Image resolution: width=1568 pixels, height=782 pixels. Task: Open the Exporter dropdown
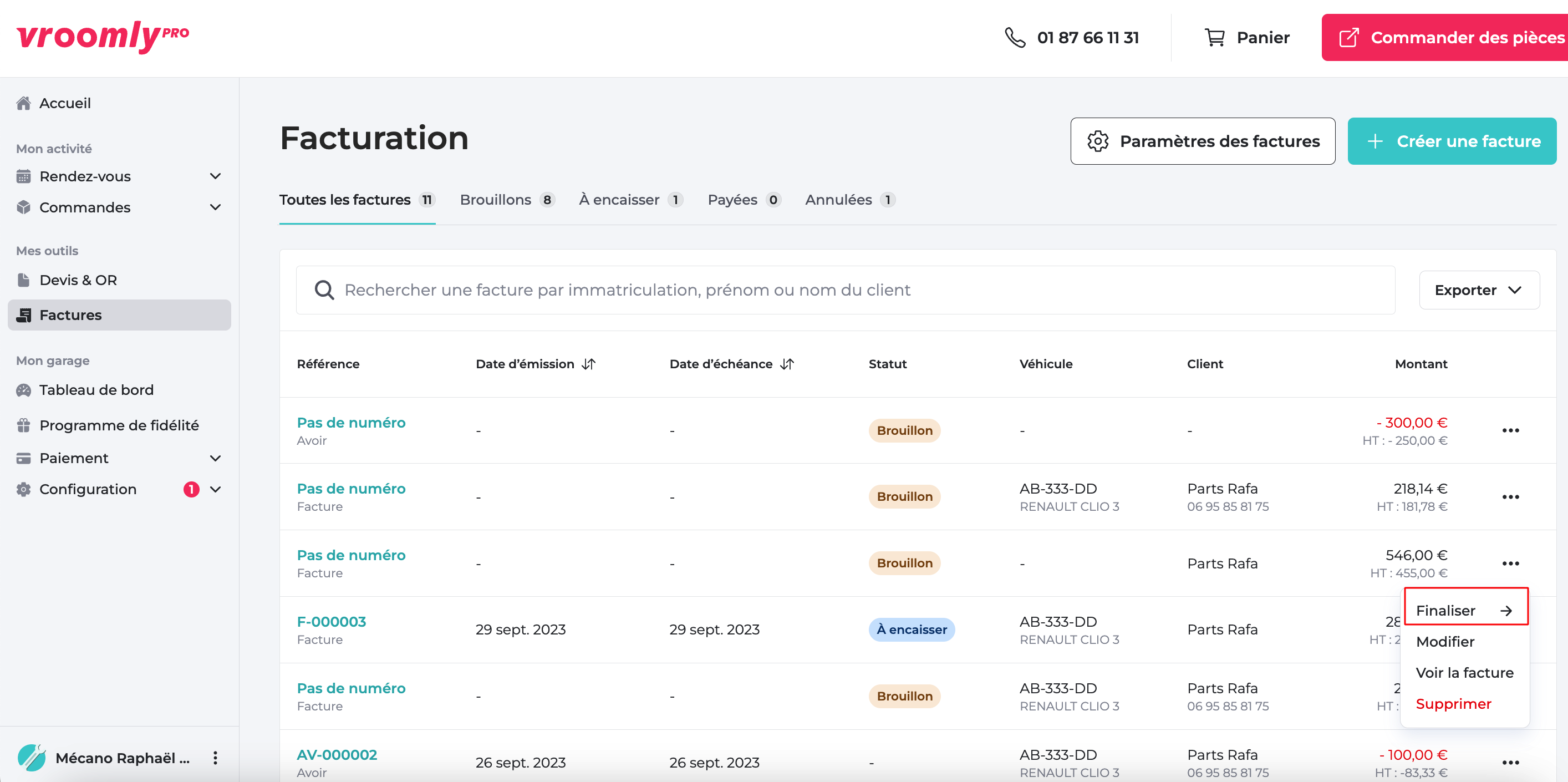click(x=1479, y=290)
